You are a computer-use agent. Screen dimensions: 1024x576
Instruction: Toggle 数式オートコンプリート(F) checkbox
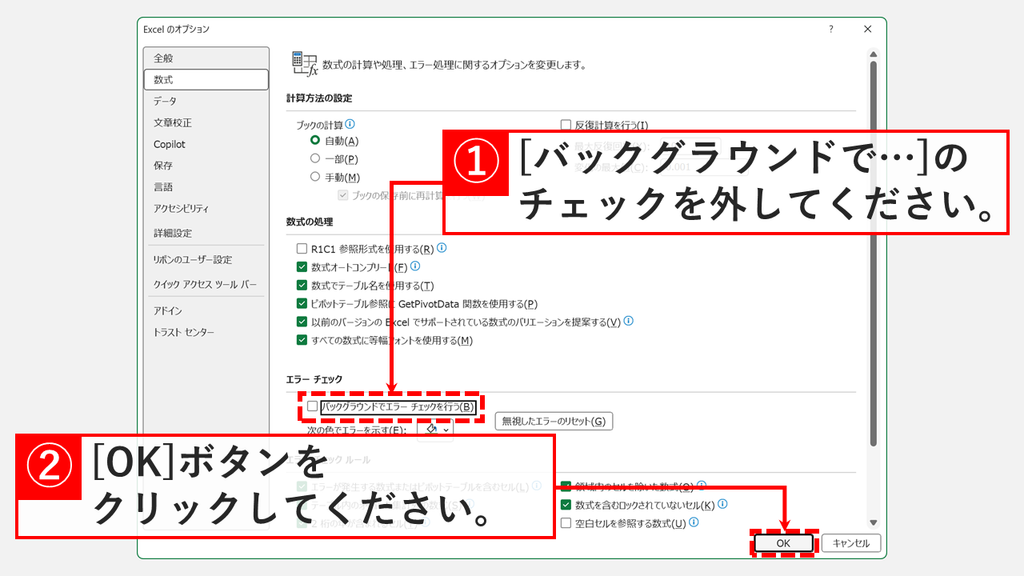tap(302, 267)
